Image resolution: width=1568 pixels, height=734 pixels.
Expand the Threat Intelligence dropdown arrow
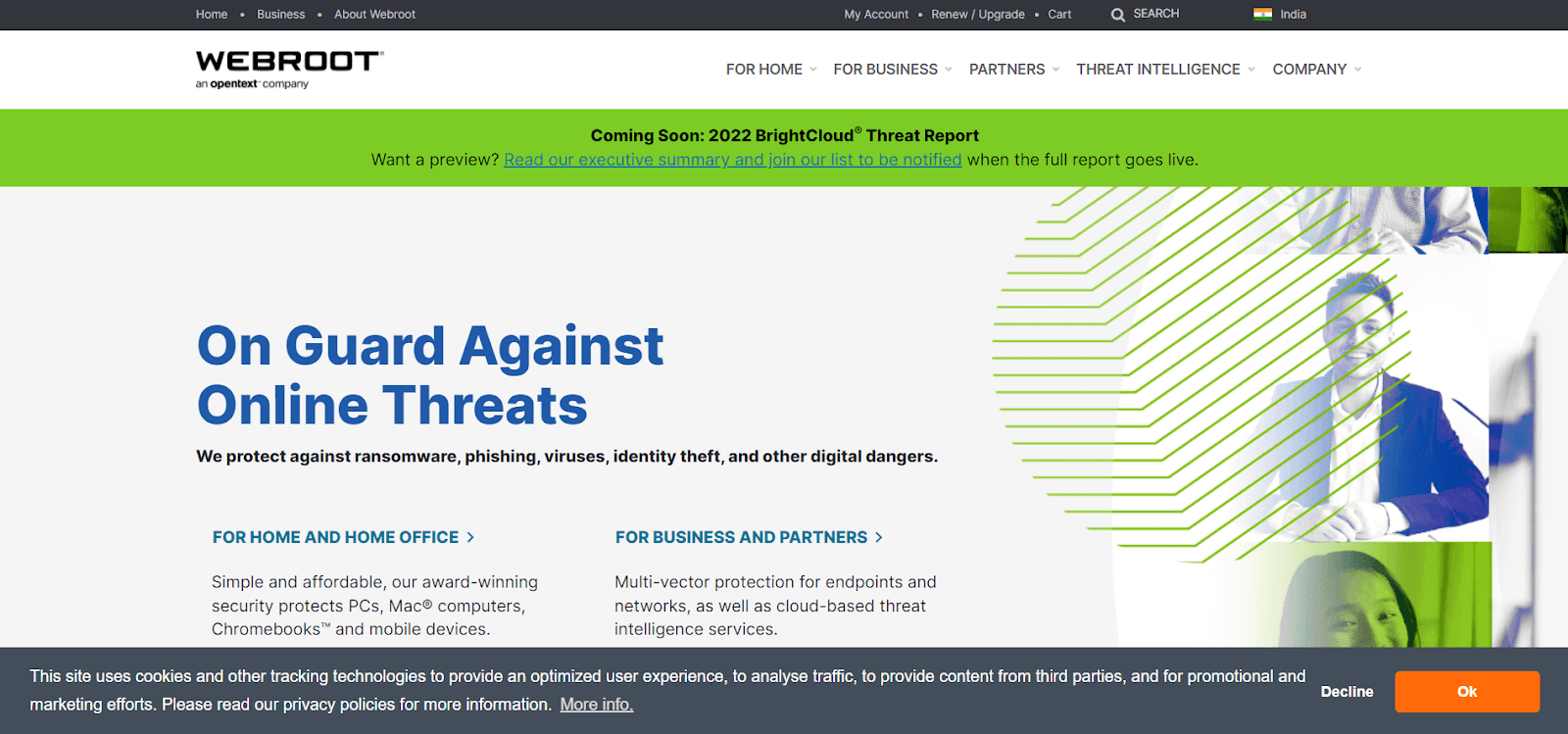[1251, 70]
